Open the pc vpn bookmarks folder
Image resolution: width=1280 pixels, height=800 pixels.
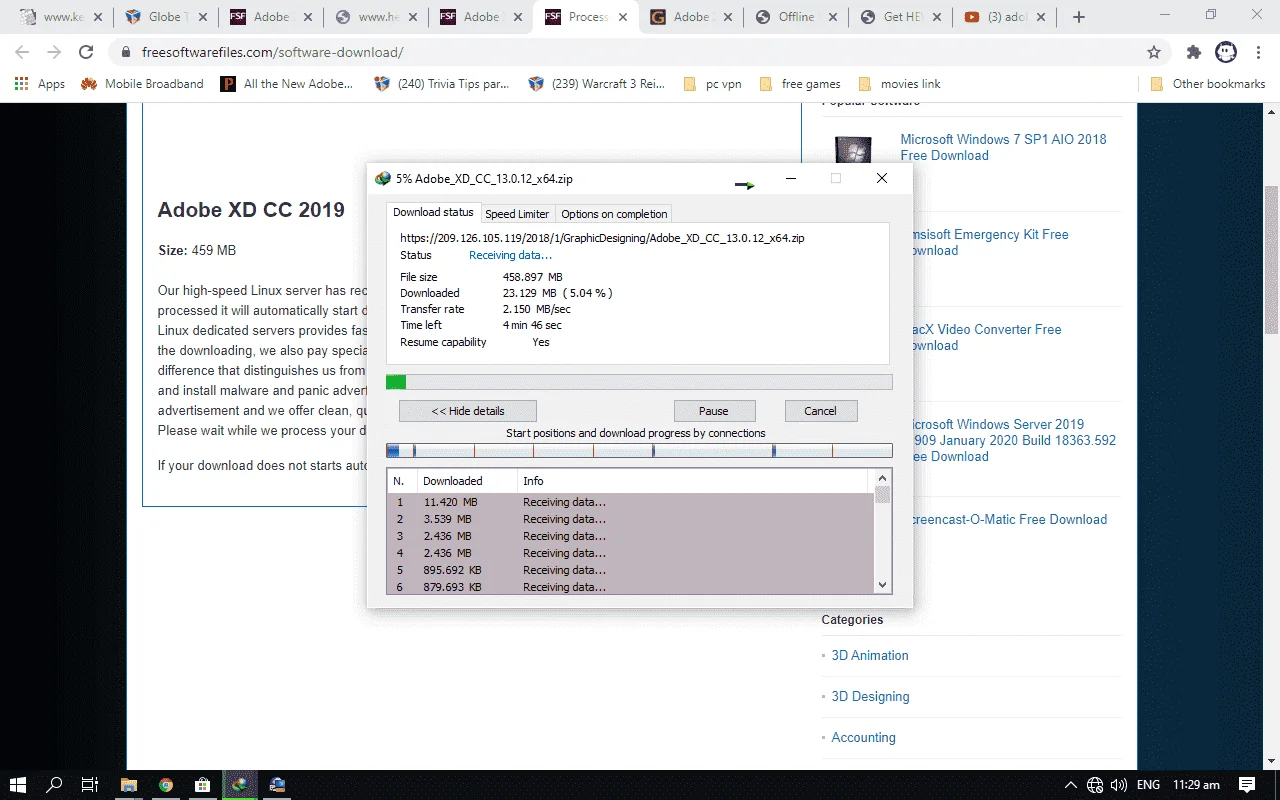(x=712, y=84)
